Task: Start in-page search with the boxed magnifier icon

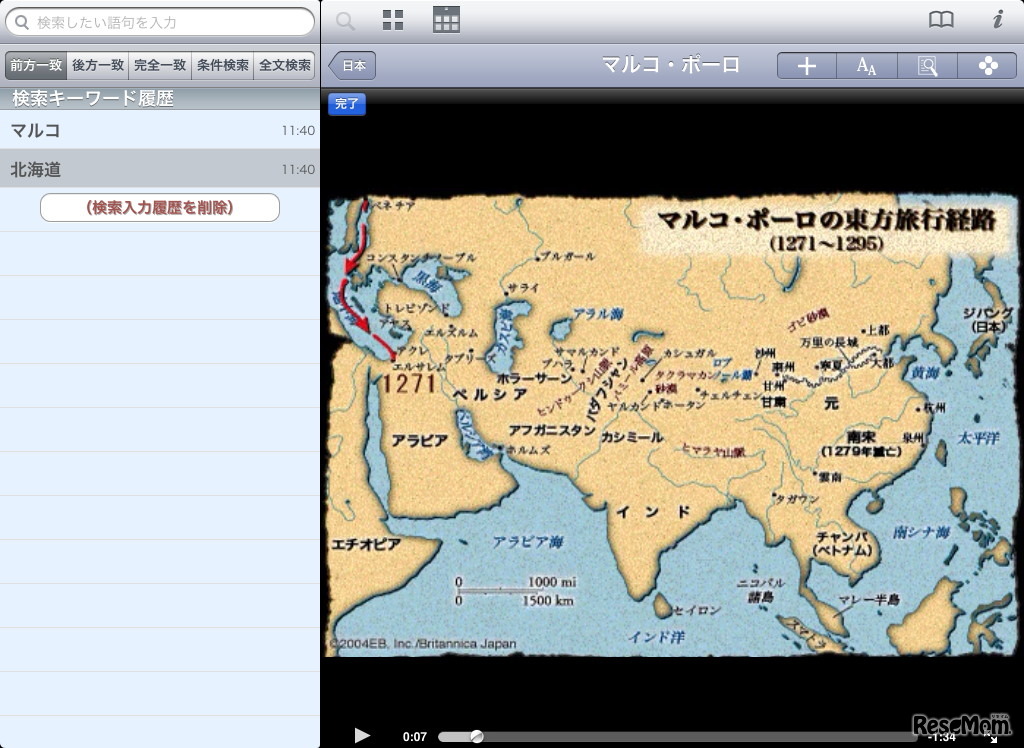Action: [926, 65]
